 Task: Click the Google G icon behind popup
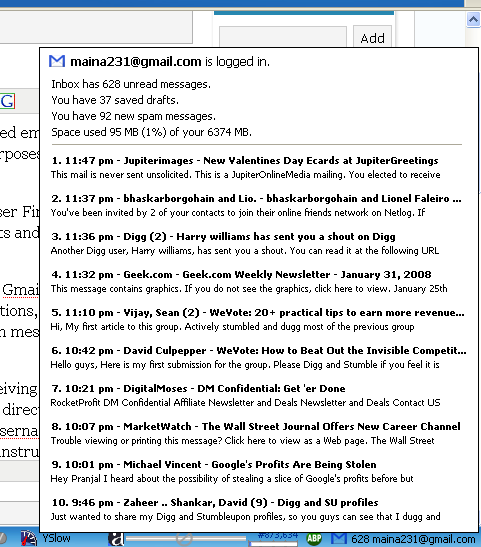pyautogui.click(x=7, y=101)
